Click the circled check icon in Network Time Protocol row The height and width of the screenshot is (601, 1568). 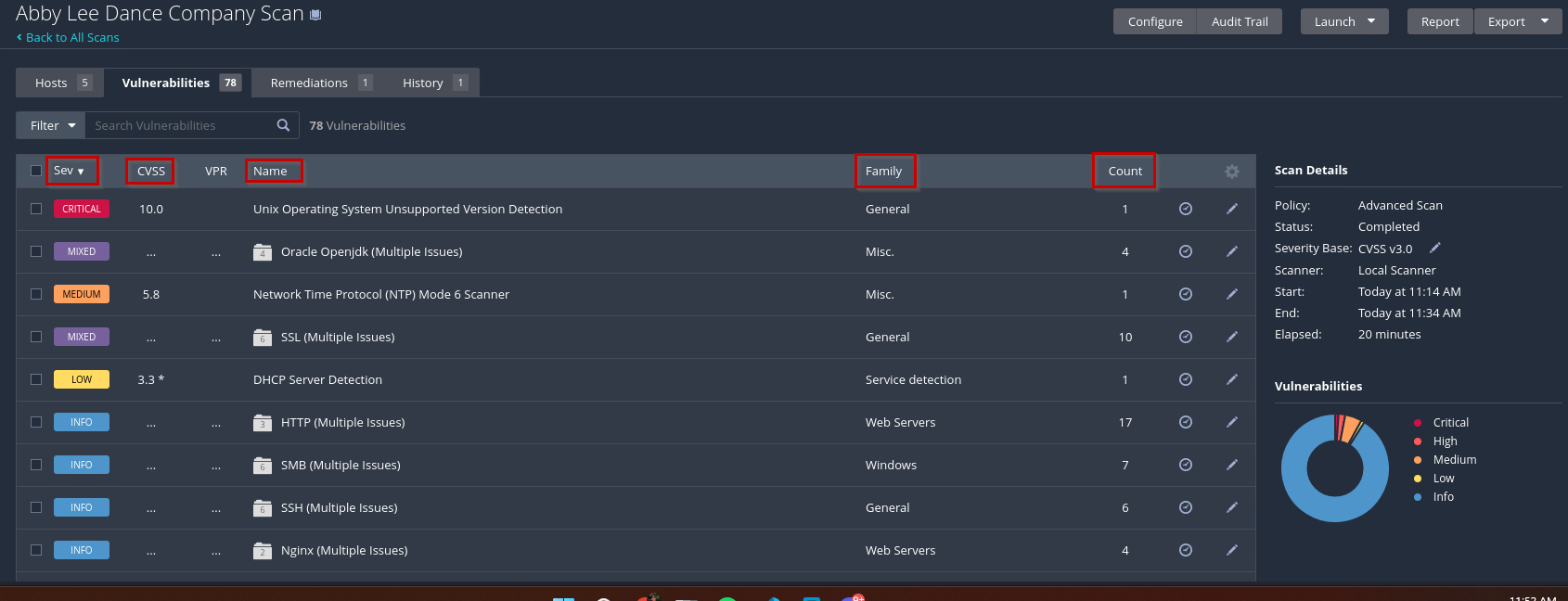pos(1185,294)
